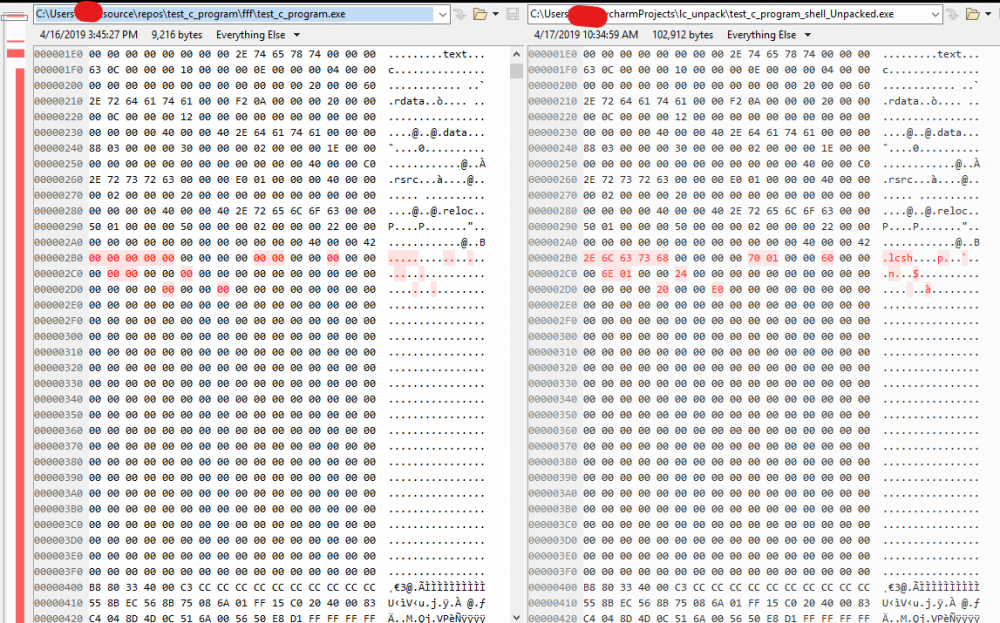1000x623 pixels.
Task: Click offset 000002C0 in the left pane
Action: point(58,274)
